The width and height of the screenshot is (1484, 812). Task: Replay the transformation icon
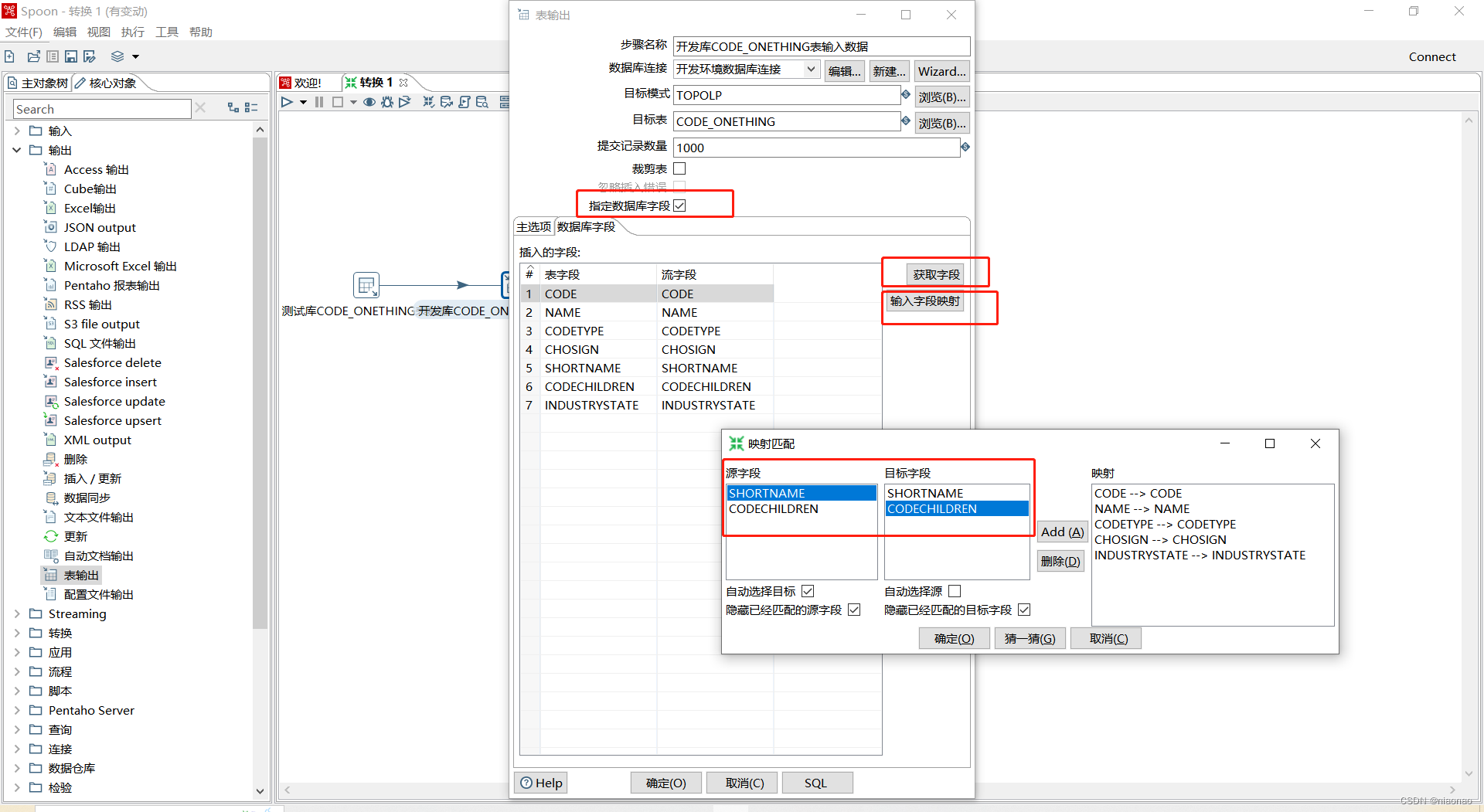pyautogui.click(x=405, y=102)
